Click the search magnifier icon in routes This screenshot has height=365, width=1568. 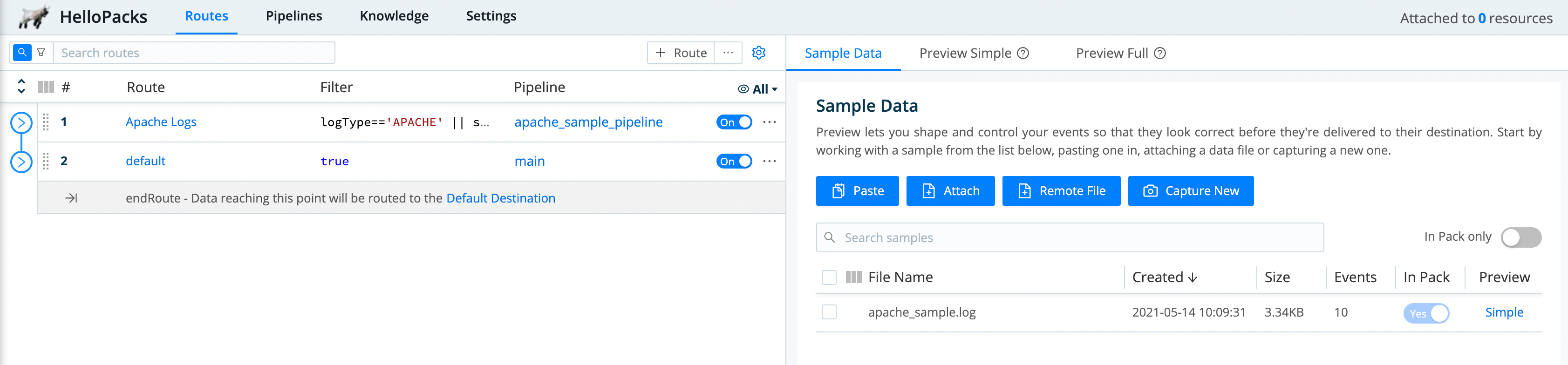[x=22, y=53]
